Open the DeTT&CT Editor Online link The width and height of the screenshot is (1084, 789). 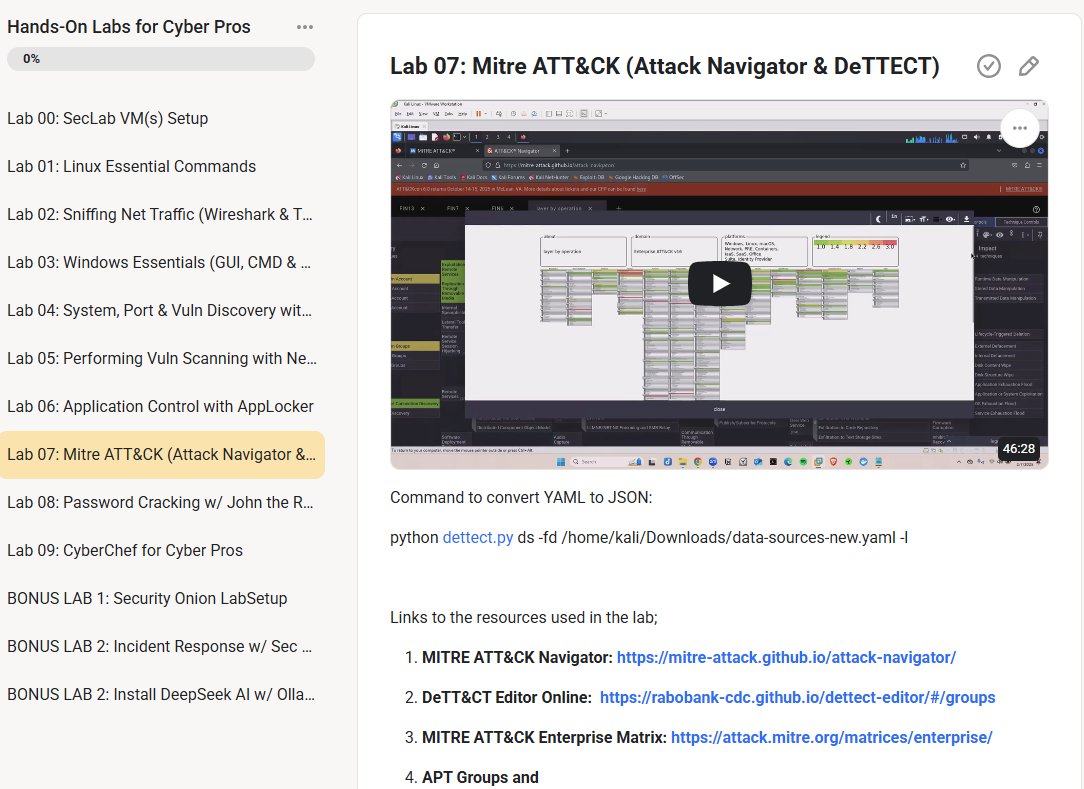(797, 698)
